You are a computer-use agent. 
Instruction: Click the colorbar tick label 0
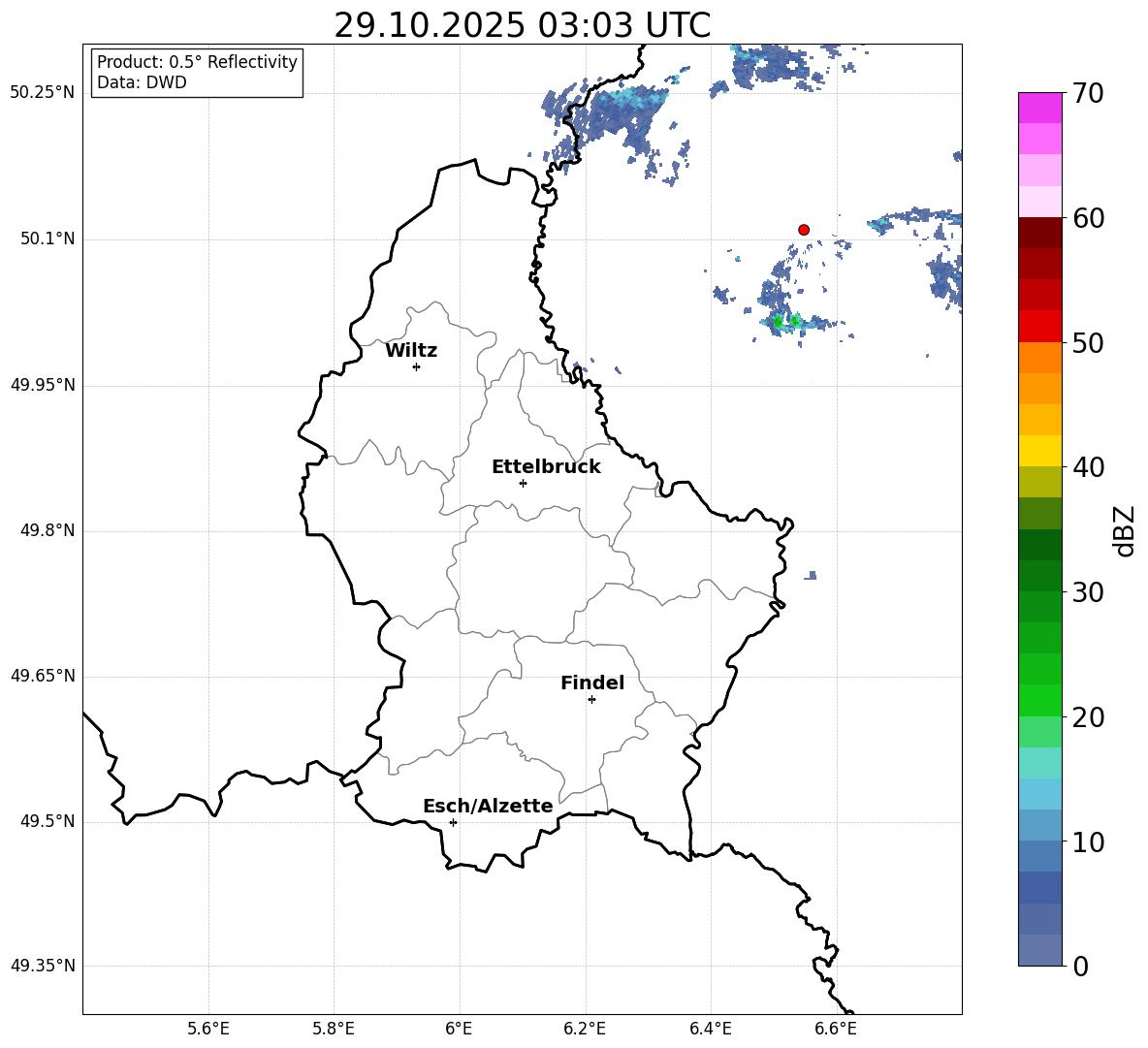[1080, 966]
